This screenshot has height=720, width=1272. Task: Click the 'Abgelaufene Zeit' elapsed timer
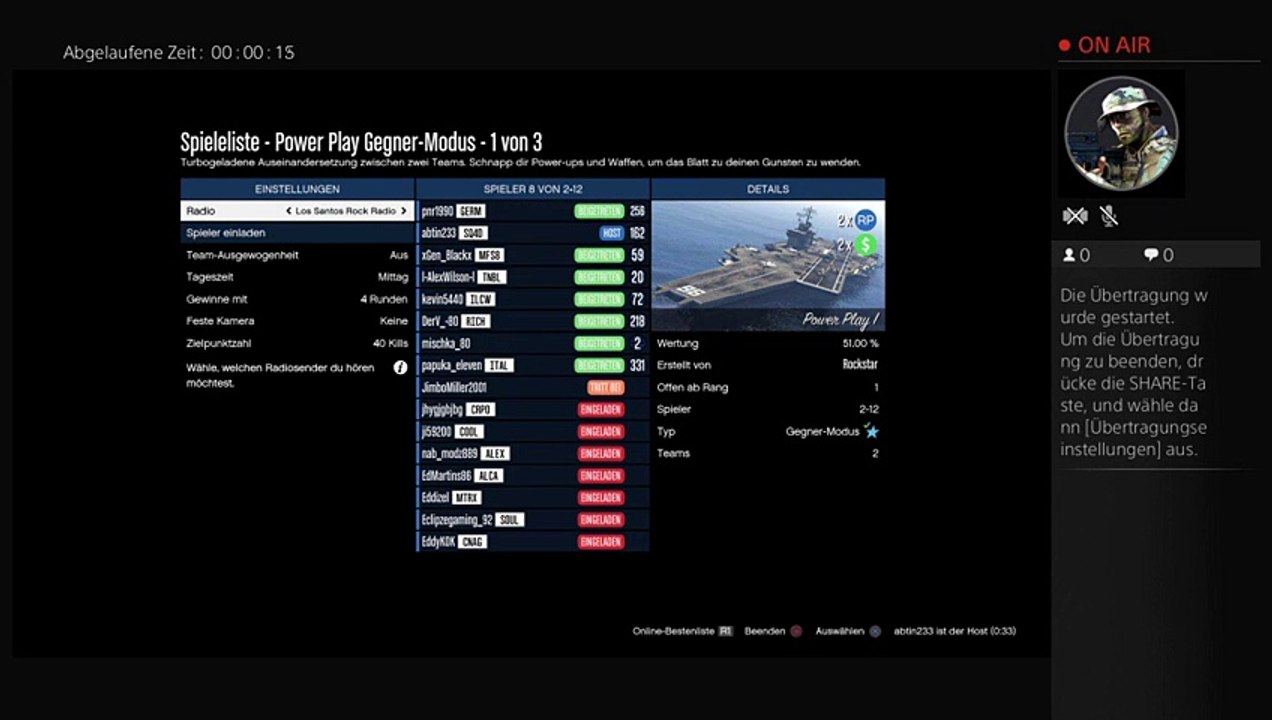(179, 52)
